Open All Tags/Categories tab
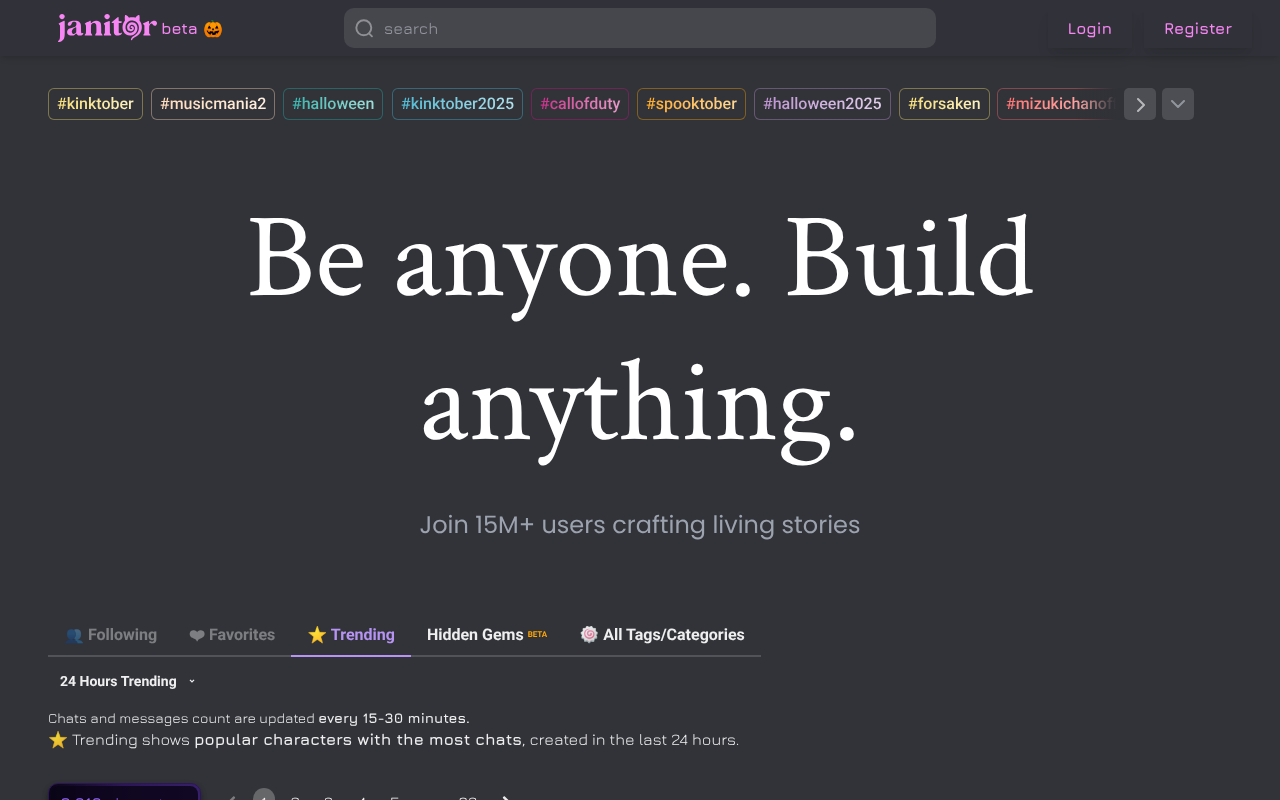 662,635
